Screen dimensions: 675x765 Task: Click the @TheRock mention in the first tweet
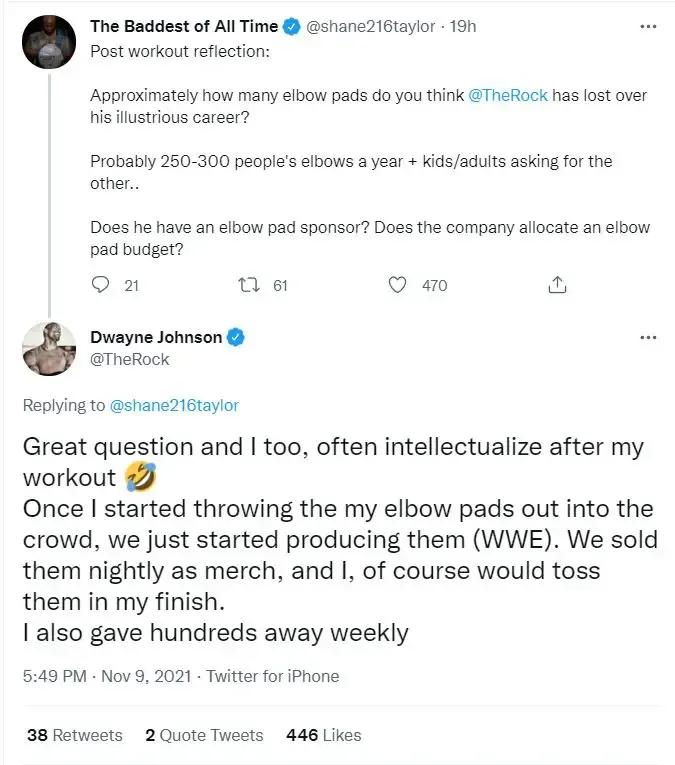(508, 95)
